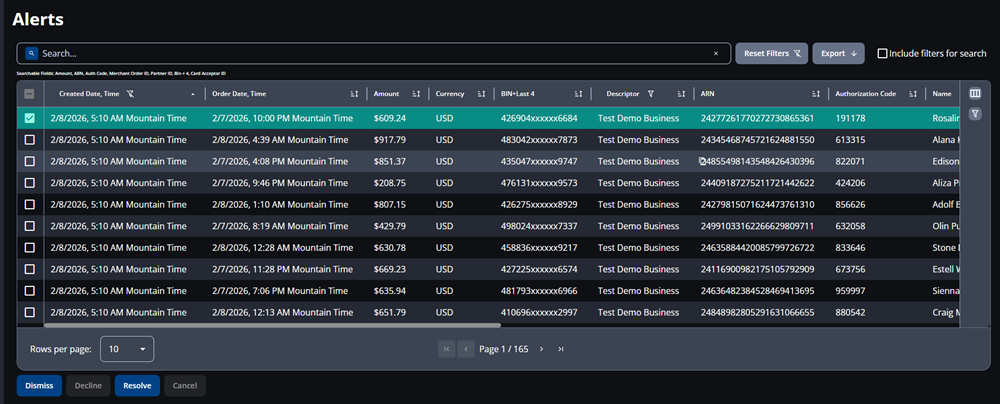Check the row with amount $917.79
Viewport: 1000px width, 404px height.
(29, 140)
